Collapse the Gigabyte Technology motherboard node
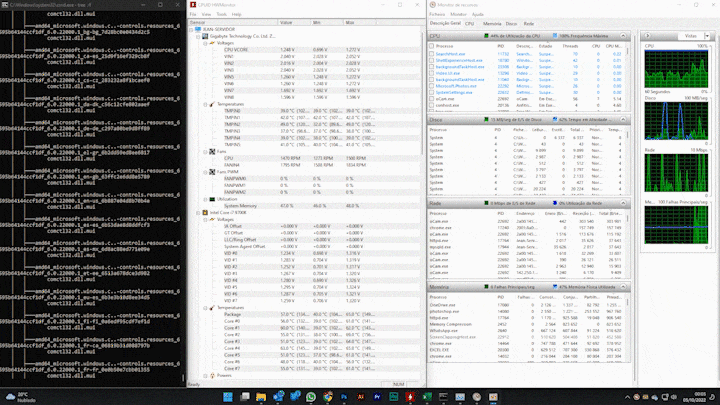Viewport: 720px width, 405px height. [x=198, y=36]
